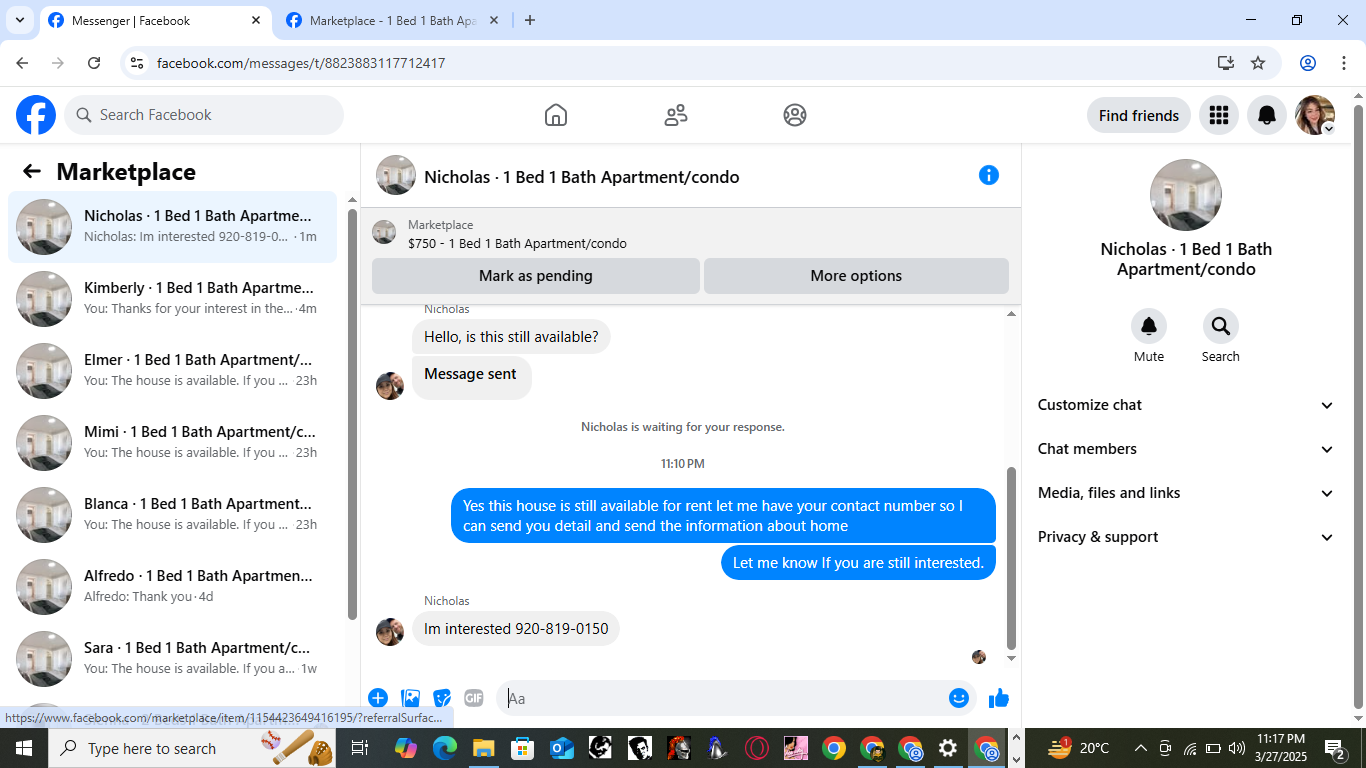Open the Sara conversation
This screenshot has height=768, width=1366.
pos(173,658)
